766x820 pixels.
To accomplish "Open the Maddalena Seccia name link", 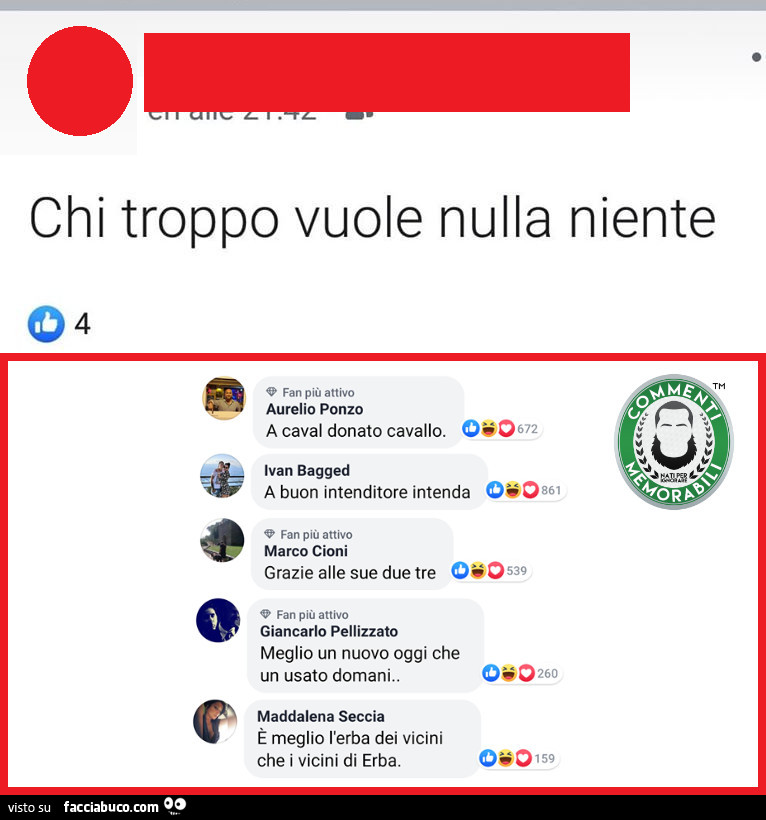I will (321, 716).
